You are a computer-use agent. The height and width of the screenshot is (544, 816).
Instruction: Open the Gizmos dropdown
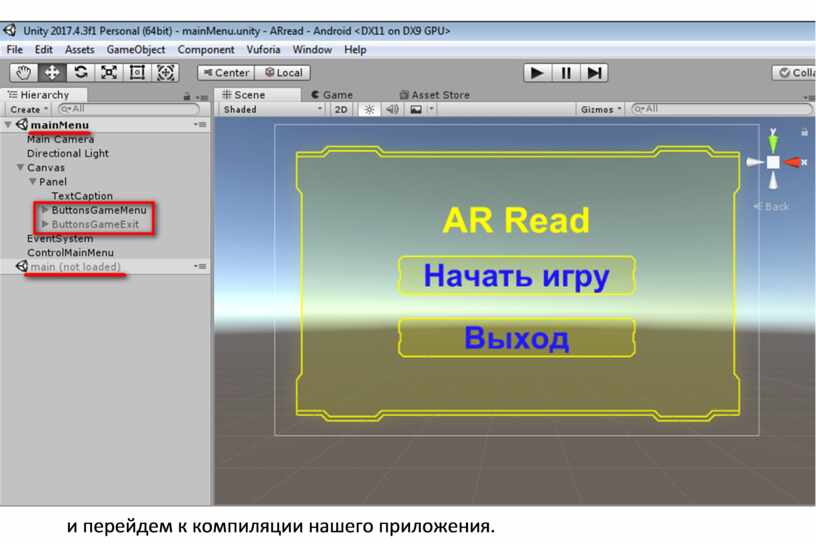pos(601,109)
